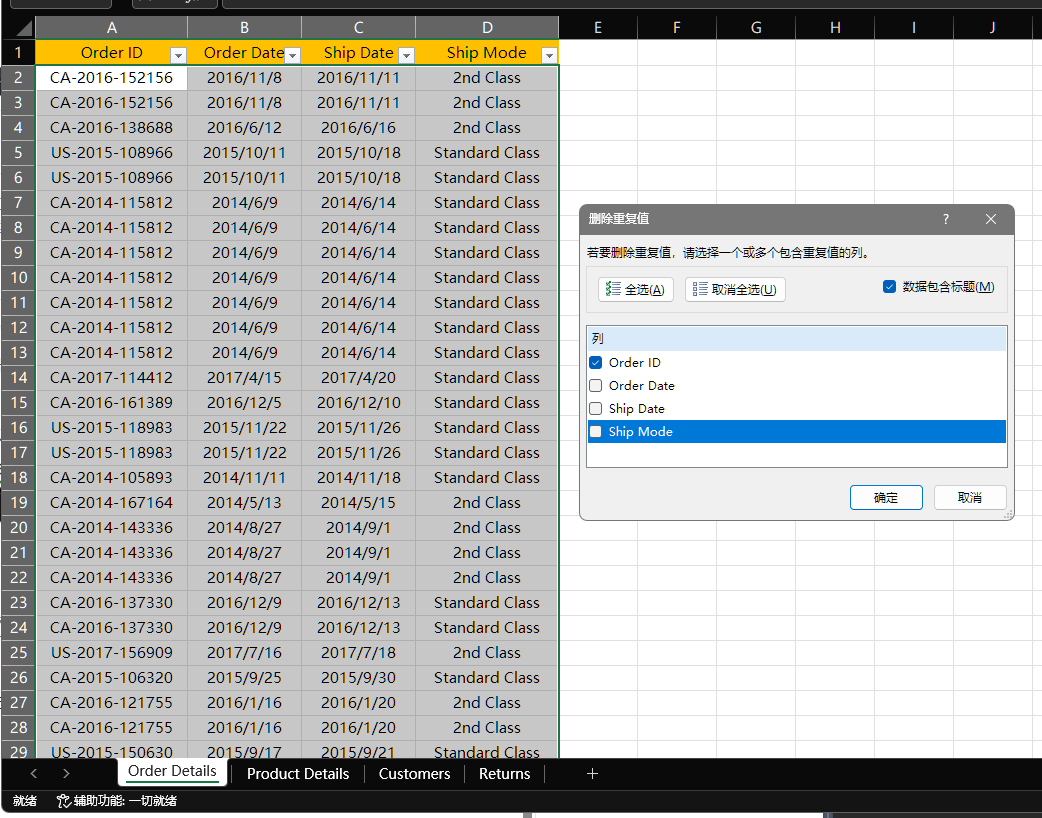Screen dimensions: 1042x818
Task: Click the Select All icon button in dialog
Action: (x=636, y=290)
